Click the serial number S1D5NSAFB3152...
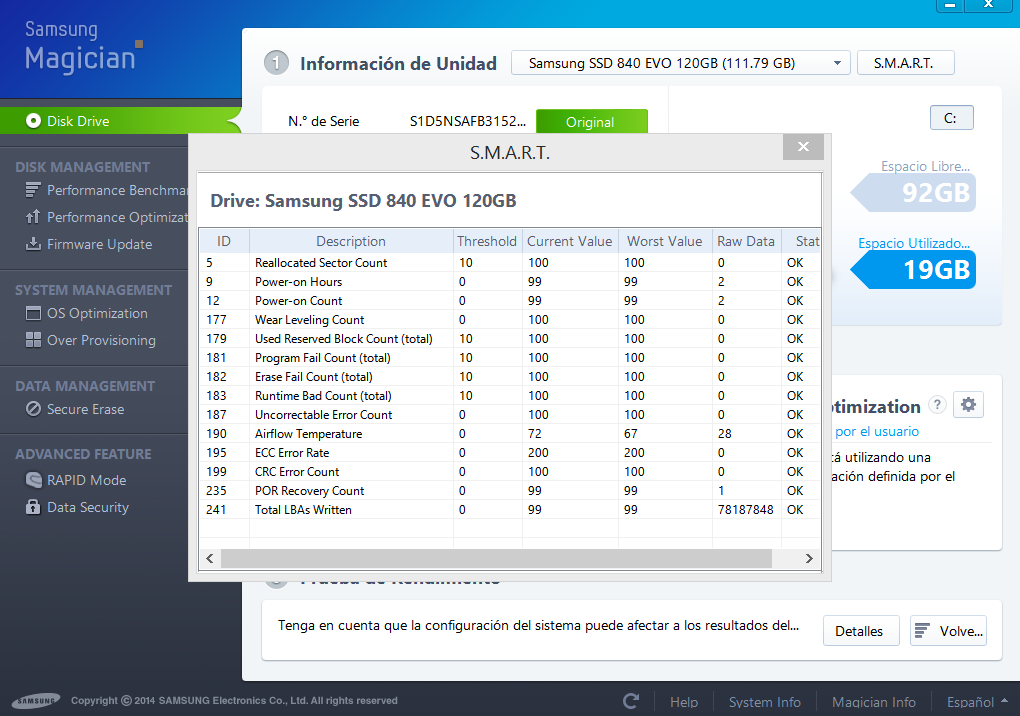Screen dimensions: 1020x716 (468, 121)
